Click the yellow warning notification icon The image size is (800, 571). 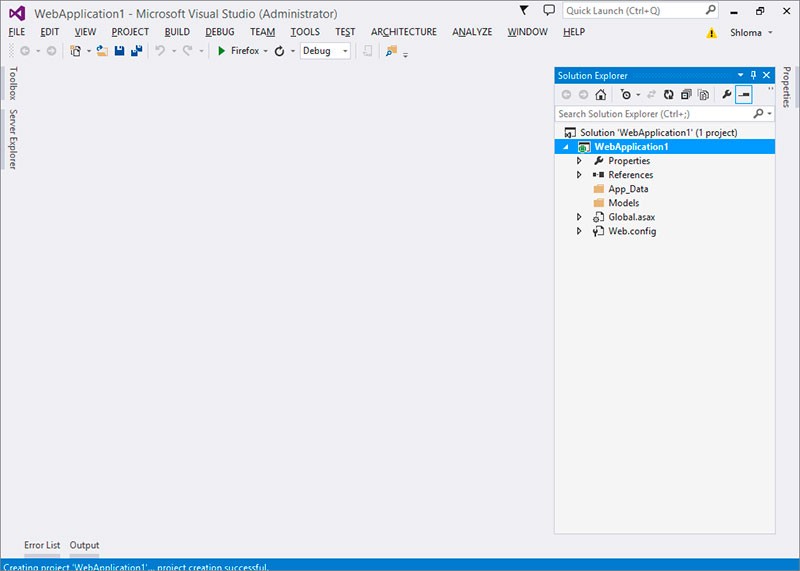[x=711, y=33]
